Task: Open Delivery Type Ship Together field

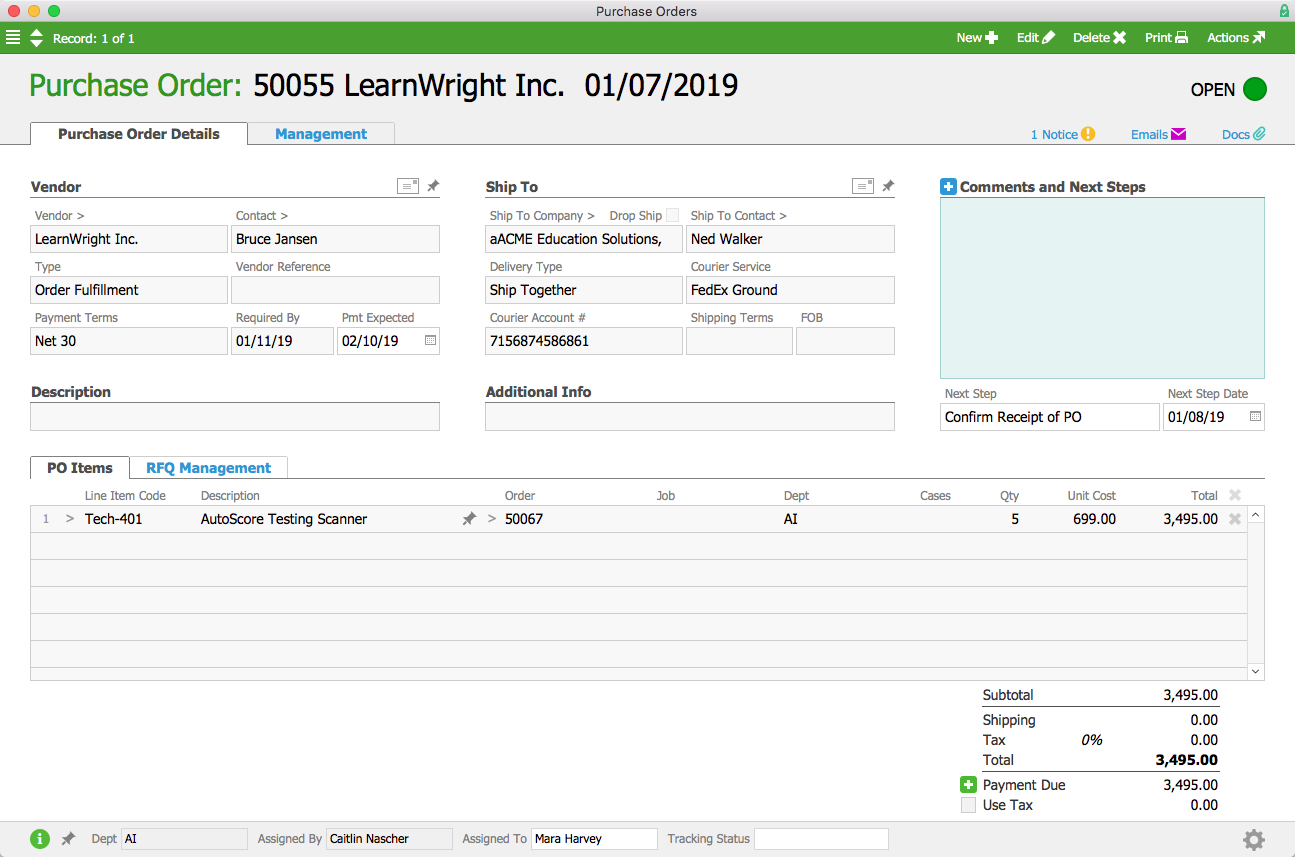Action: coord(584,290)
